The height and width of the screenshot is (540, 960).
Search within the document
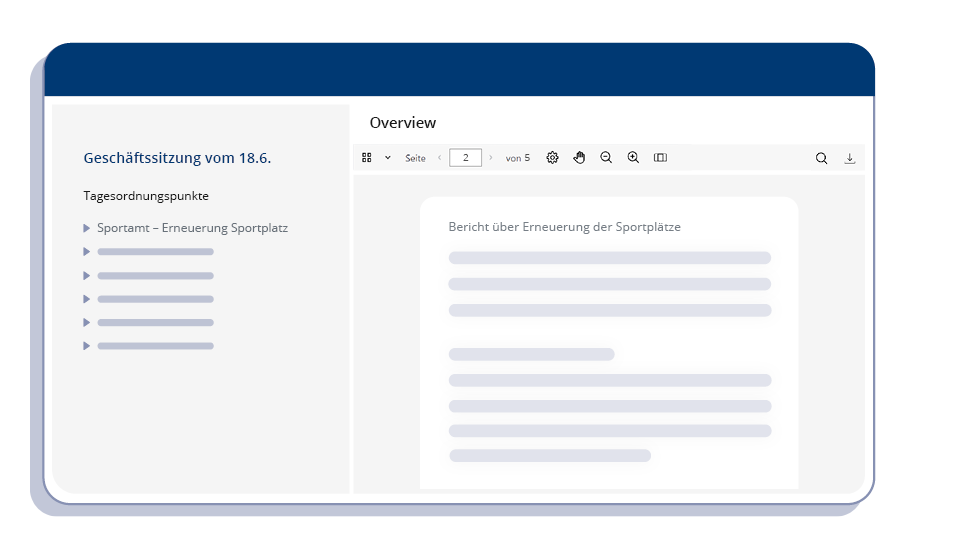tap(822, 159)
